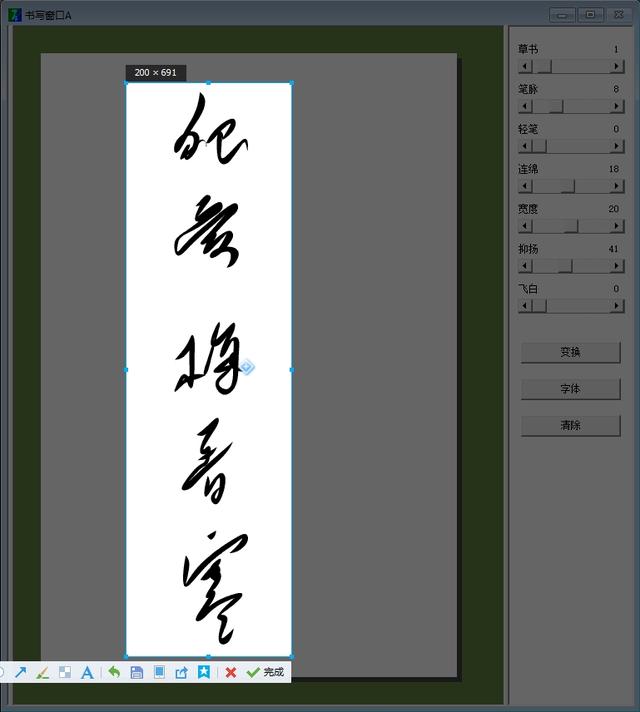The height and width of the screenshot is (712, 640).
Task: Decrease 抑扬 value with left arrow
Action: (x=525, y=266)
